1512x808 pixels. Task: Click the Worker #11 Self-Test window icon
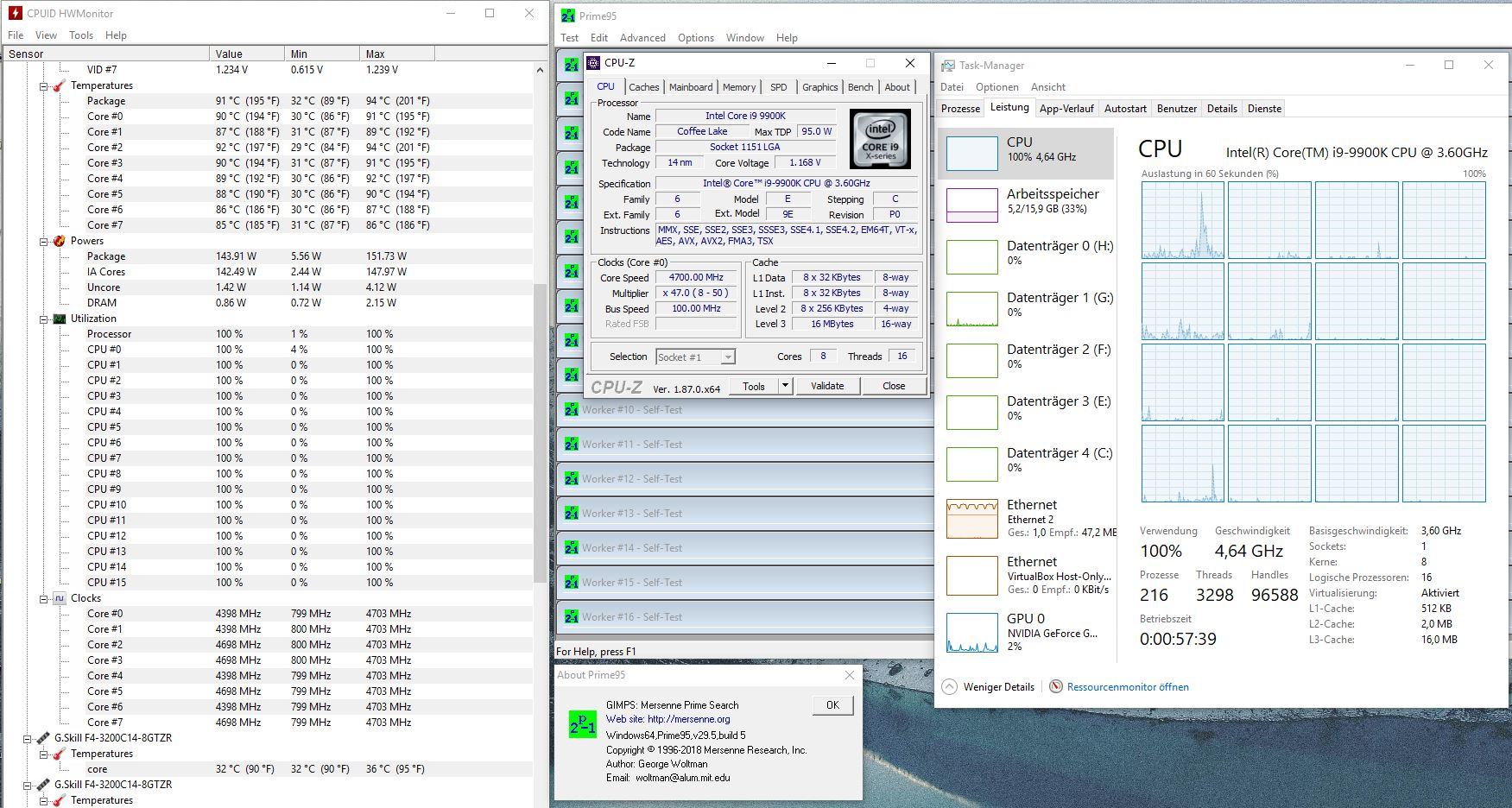click(571, 444)
